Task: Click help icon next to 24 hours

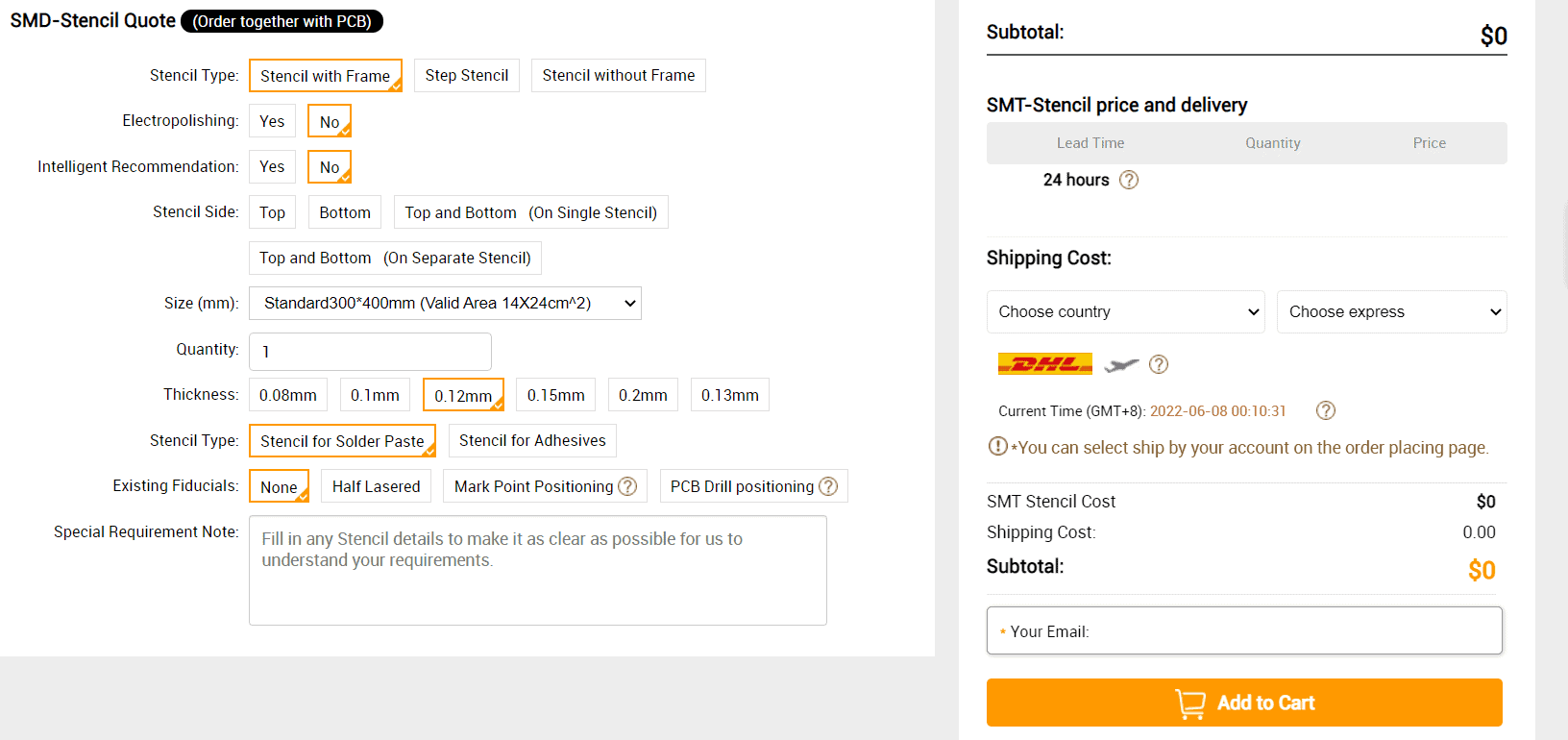Action: [x=1129, y=180]
